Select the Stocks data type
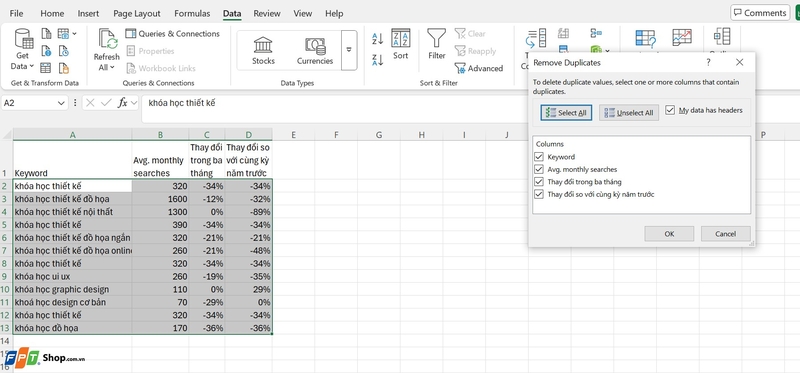The image size is (800, 373). point(263,51)
